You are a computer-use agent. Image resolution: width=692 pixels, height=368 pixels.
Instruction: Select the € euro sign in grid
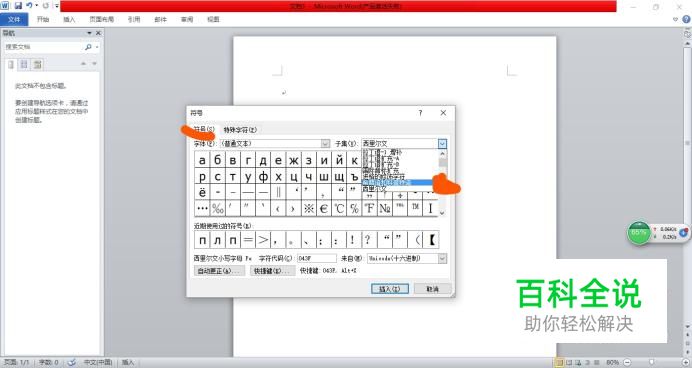324,208
